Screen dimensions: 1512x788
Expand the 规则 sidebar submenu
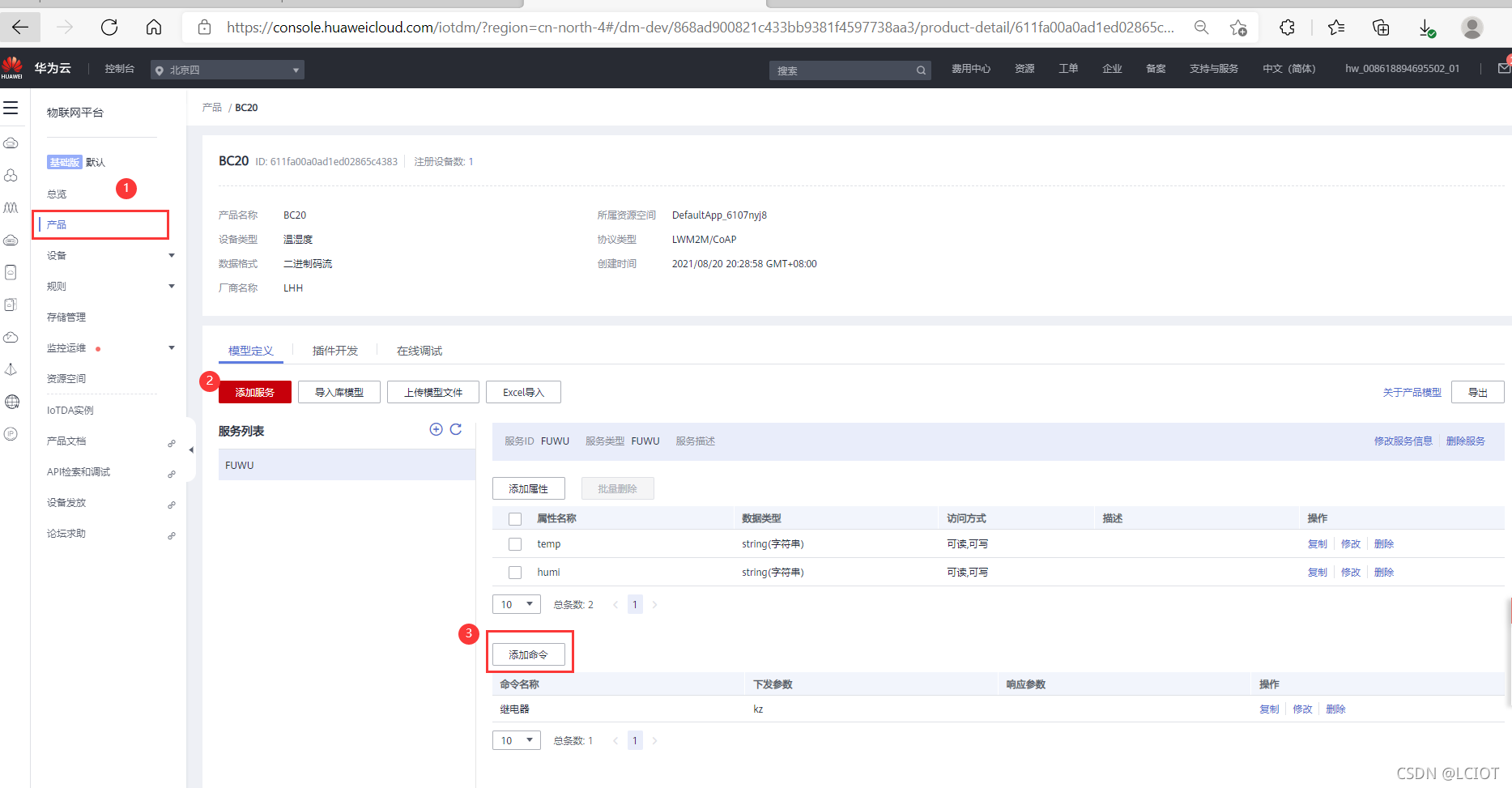coord(172,287)
